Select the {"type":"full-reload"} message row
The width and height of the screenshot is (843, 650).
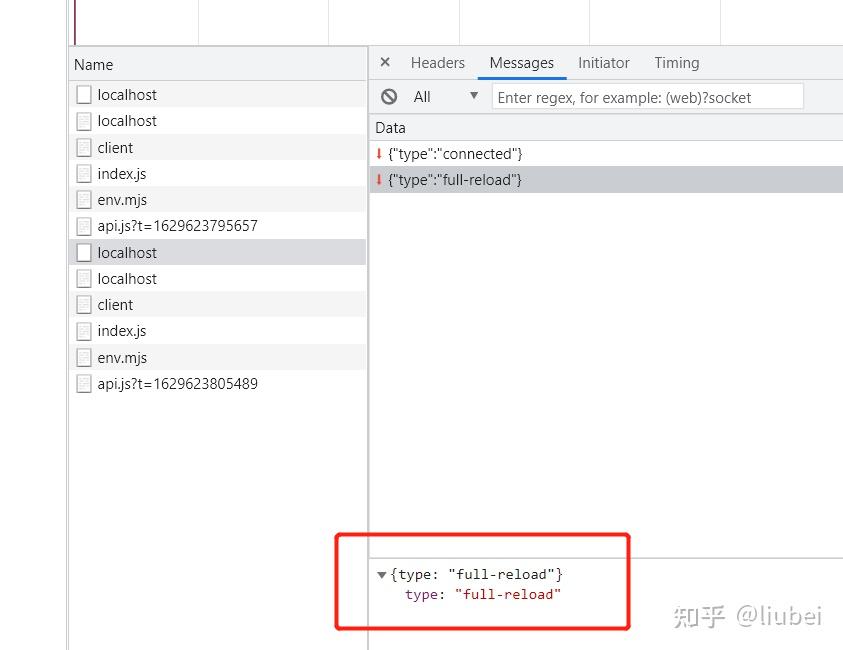(606, 180)
